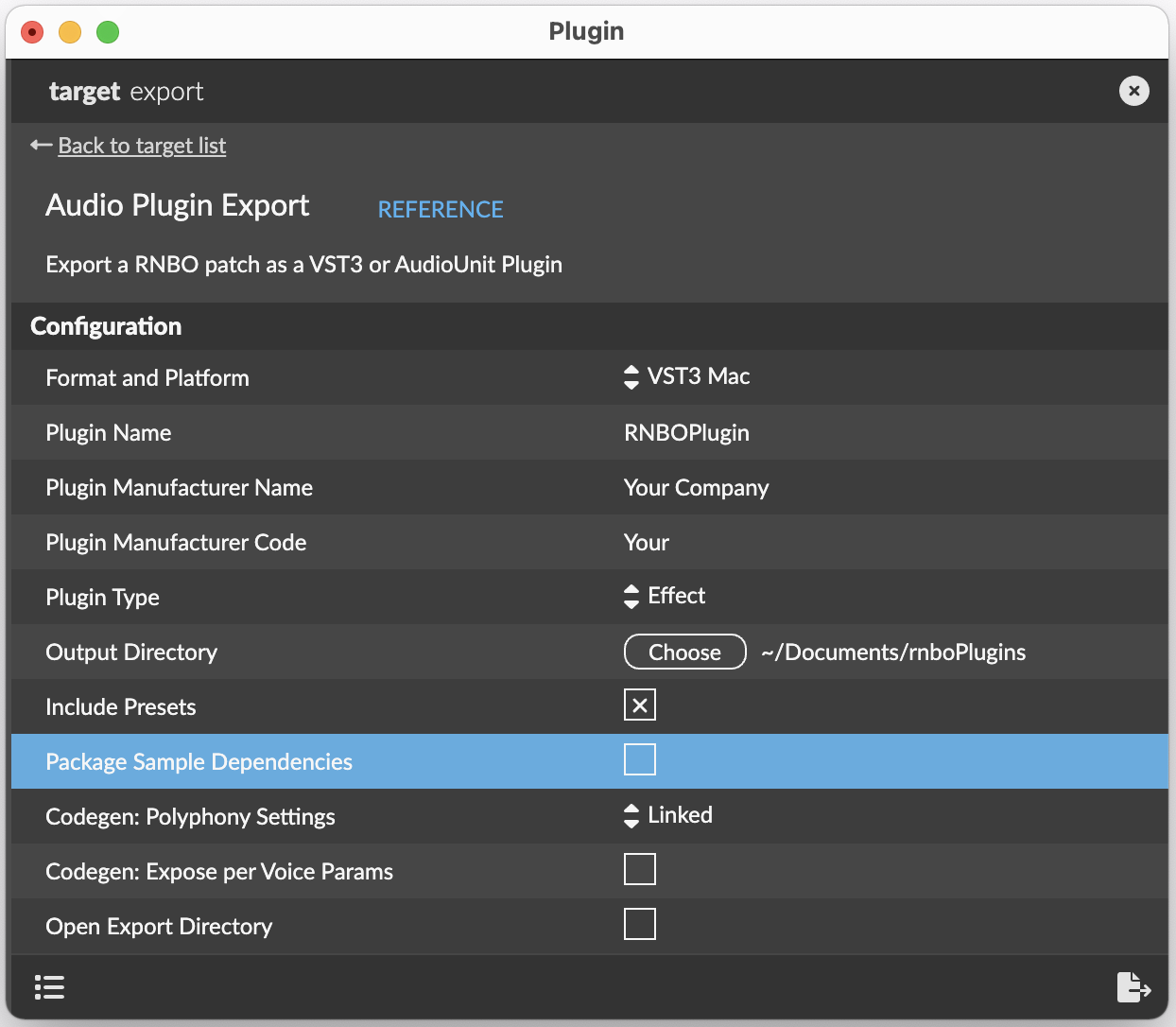
Task: Close the target export panel via the x icon
Action: click(1133, 91)
